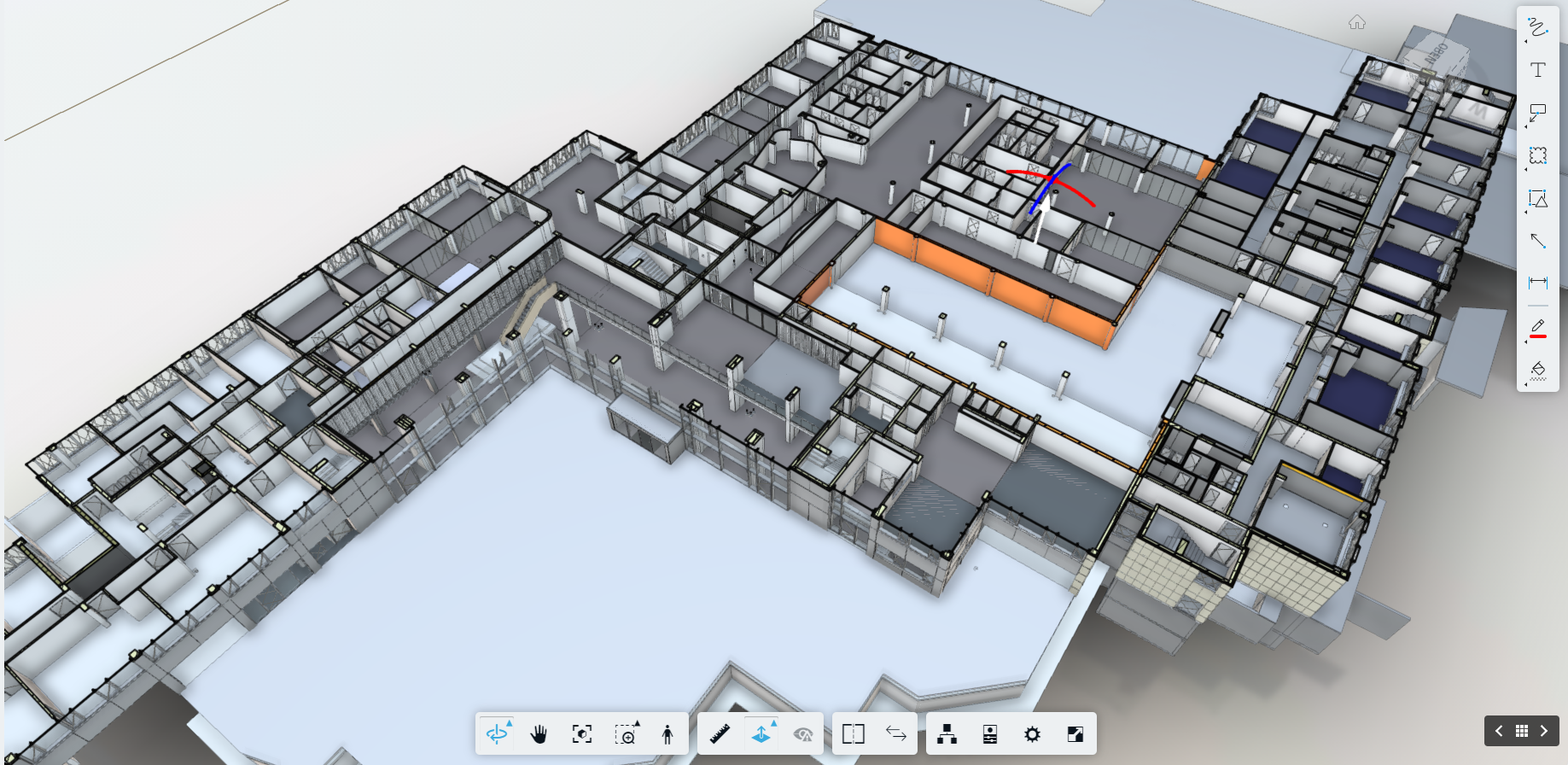Select the Freehand markup tool
Viewport: 1568px width, 765px height.
[1537, 28]
